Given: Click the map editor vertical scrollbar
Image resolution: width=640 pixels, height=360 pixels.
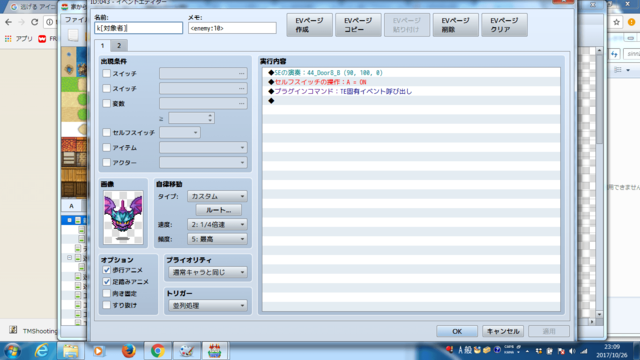Looking at the screenshot, I should tap(599, 182).
